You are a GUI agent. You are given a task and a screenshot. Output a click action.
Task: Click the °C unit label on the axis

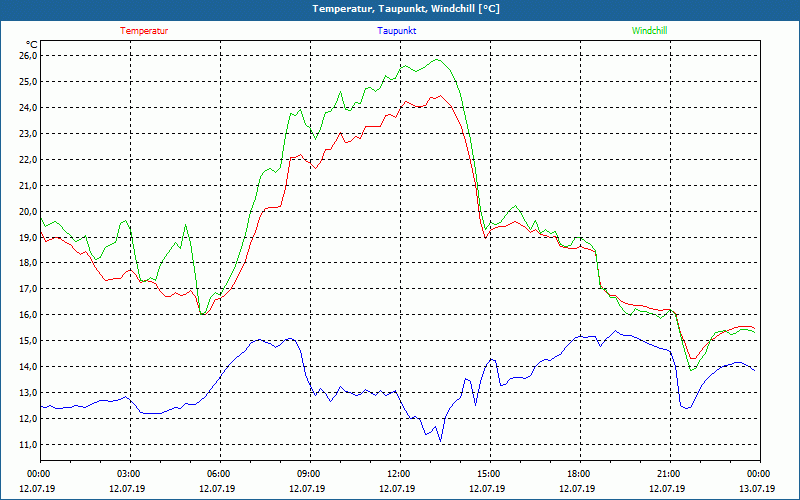click(32, 45)
